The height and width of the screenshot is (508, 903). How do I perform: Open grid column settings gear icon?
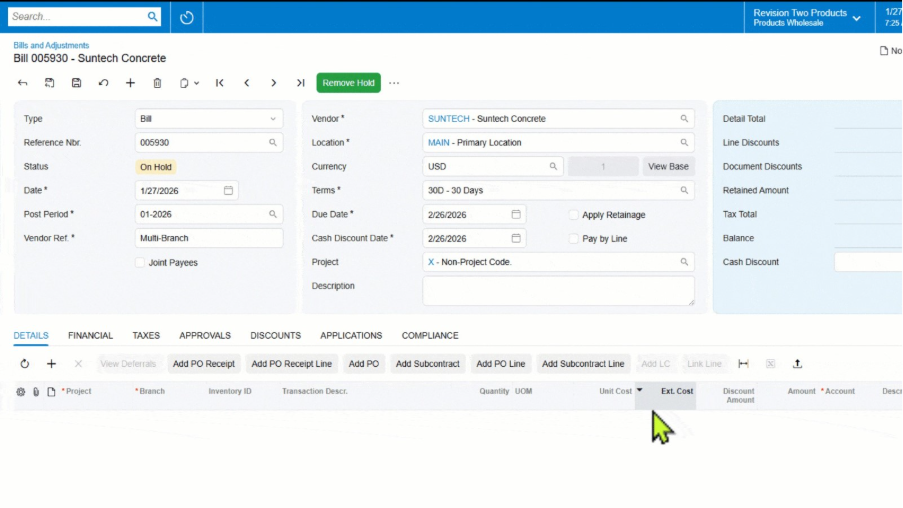coord(21,392)
